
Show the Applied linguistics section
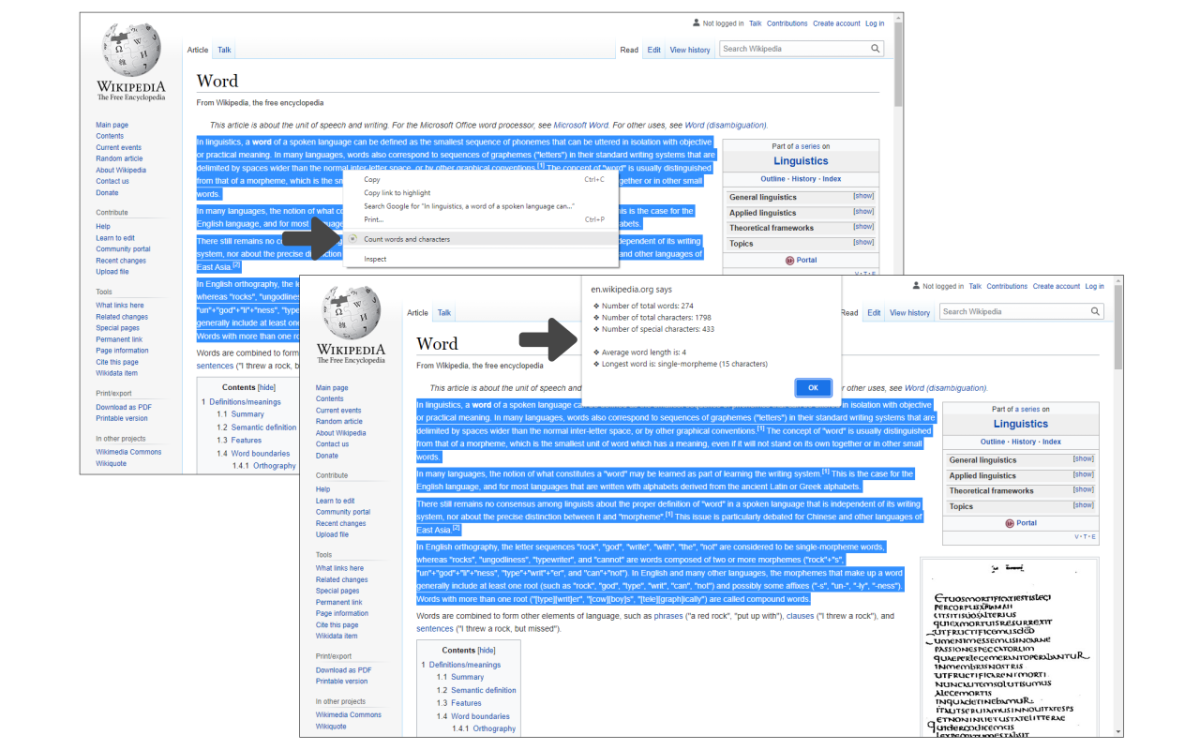[x=862, y=211]
